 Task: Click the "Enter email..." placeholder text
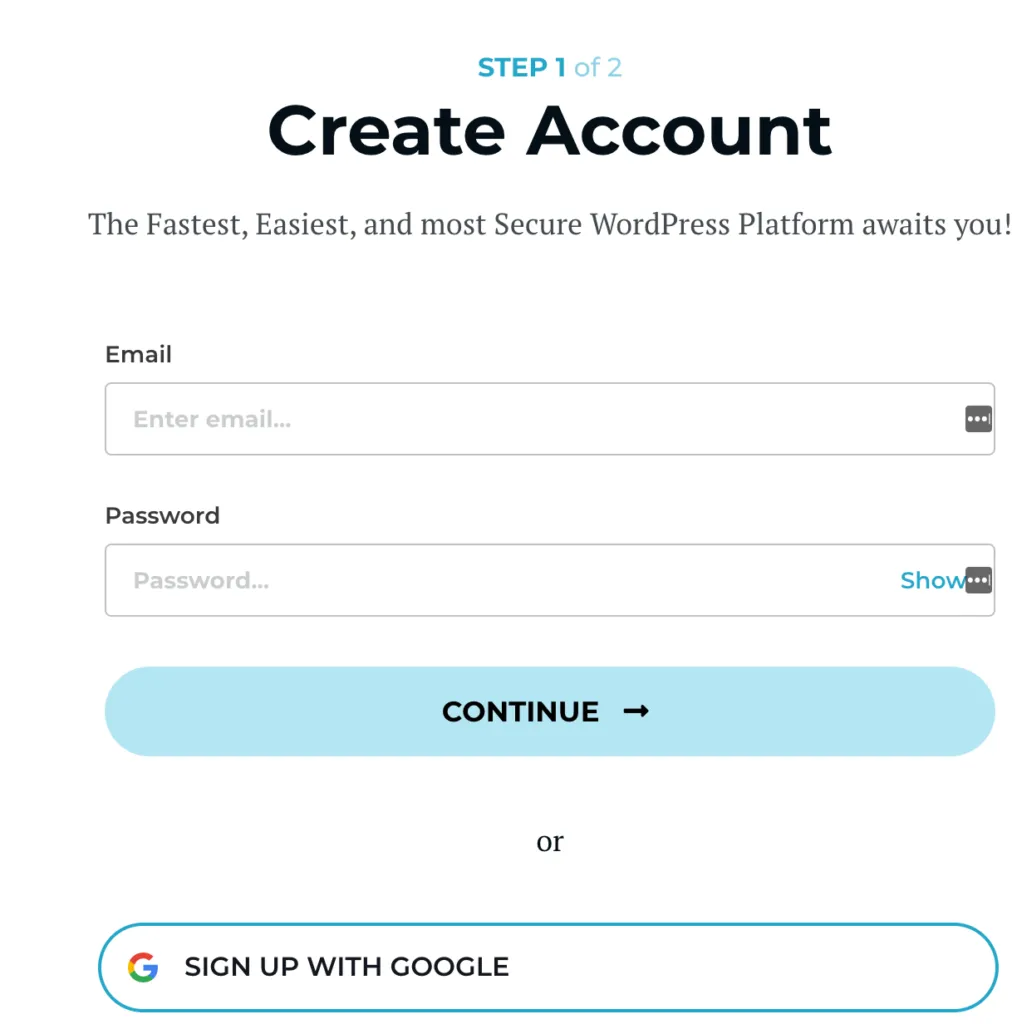click(x=212, y=419)
